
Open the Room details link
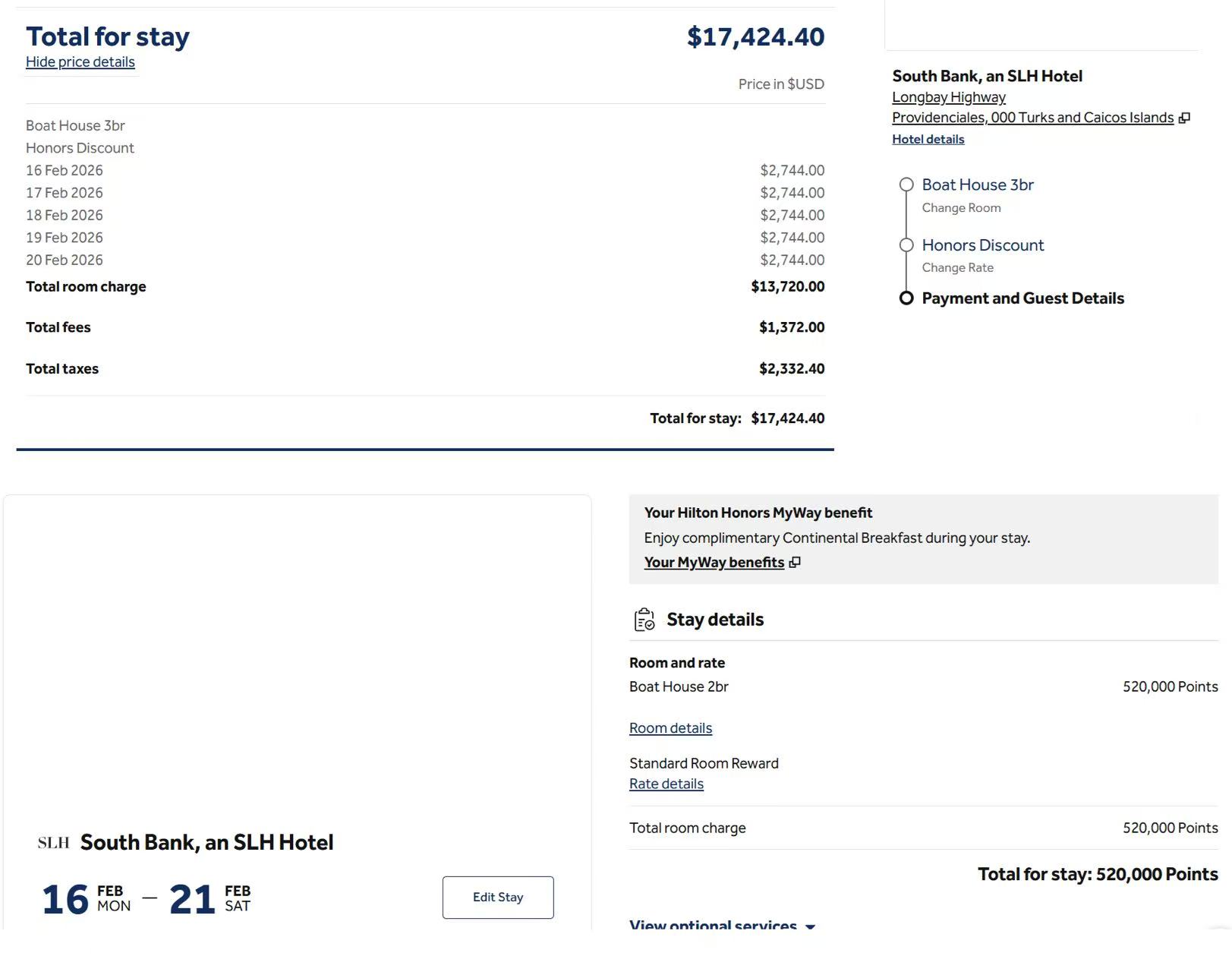point(670,727)
